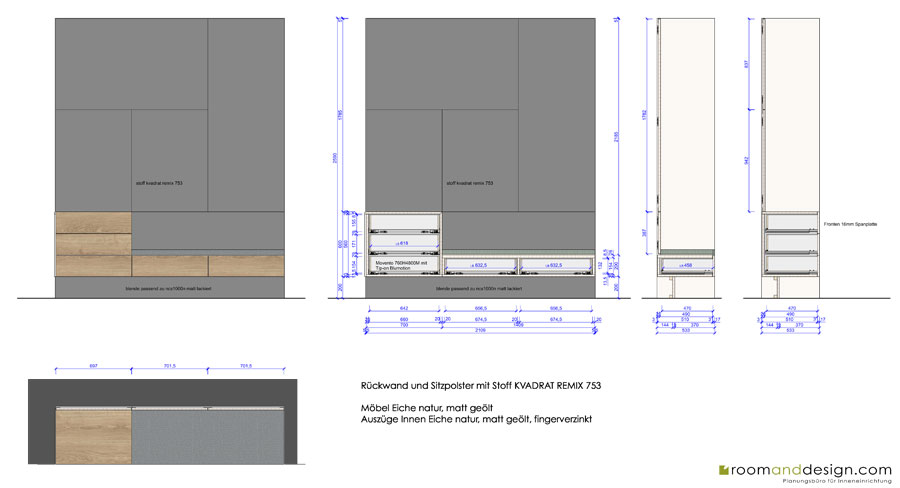Click the Rückwand und Sitzpolster description line
Screen dimensions: 900x488
(x=481, y=386)
